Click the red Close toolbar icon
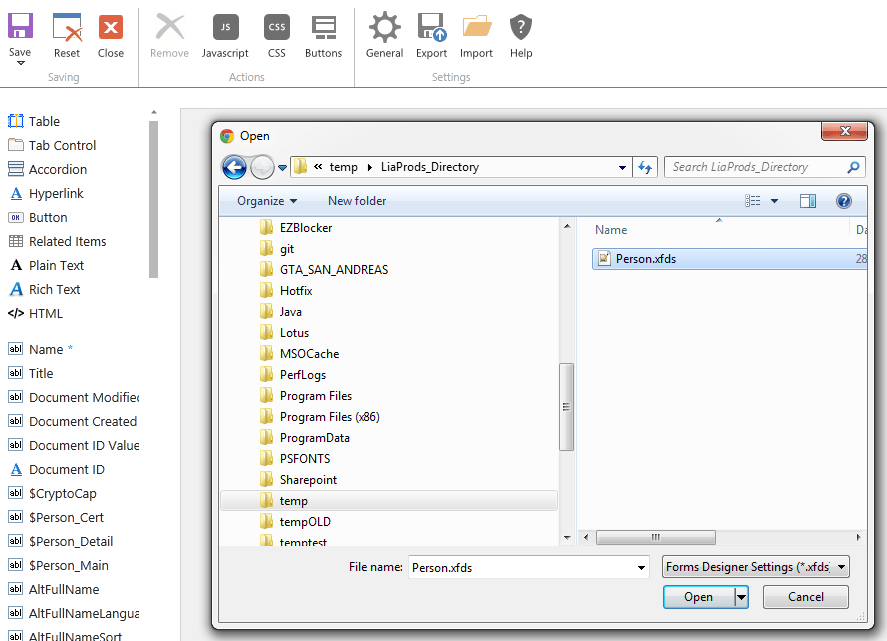 111,27
